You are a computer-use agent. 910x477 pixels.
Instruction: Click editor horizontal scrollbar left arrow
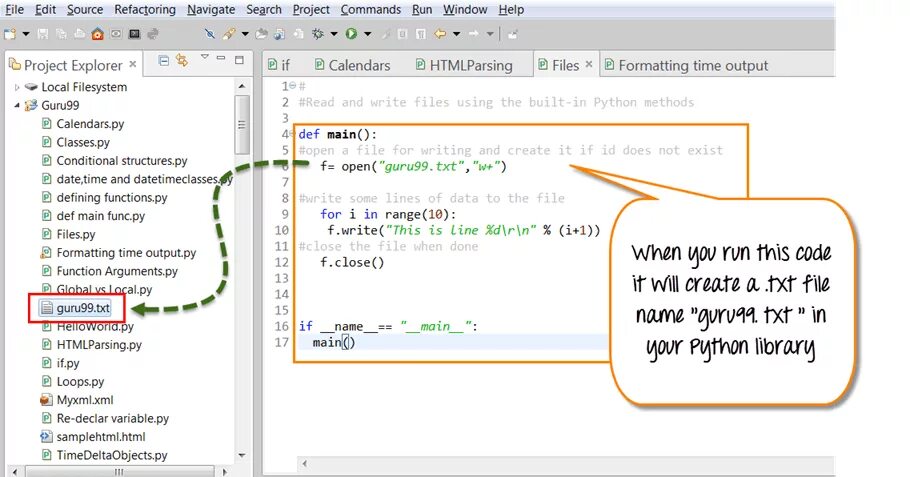(304, 464)
